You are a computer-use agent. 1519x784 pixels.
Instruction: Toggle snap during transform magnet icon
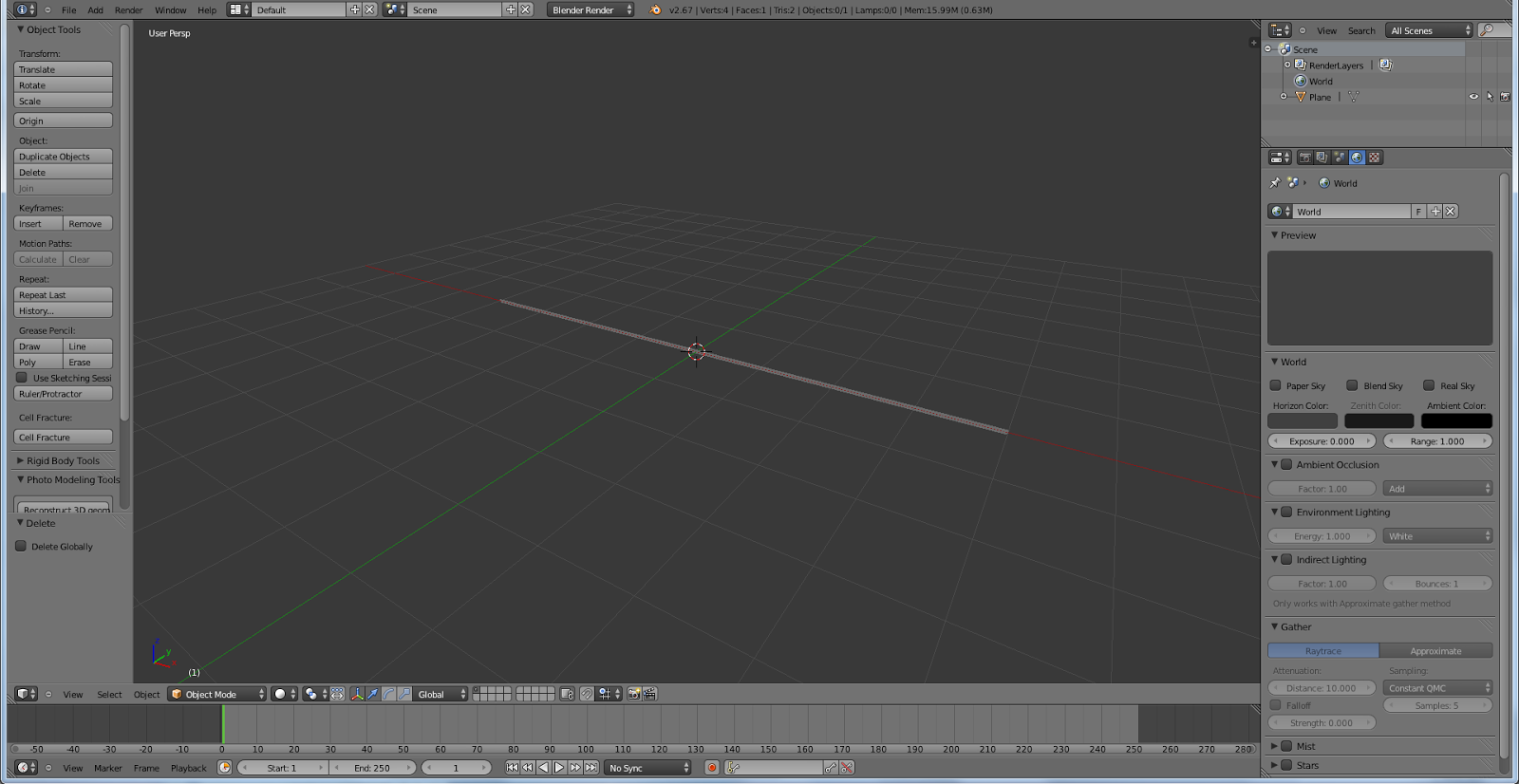coord(587,694)
